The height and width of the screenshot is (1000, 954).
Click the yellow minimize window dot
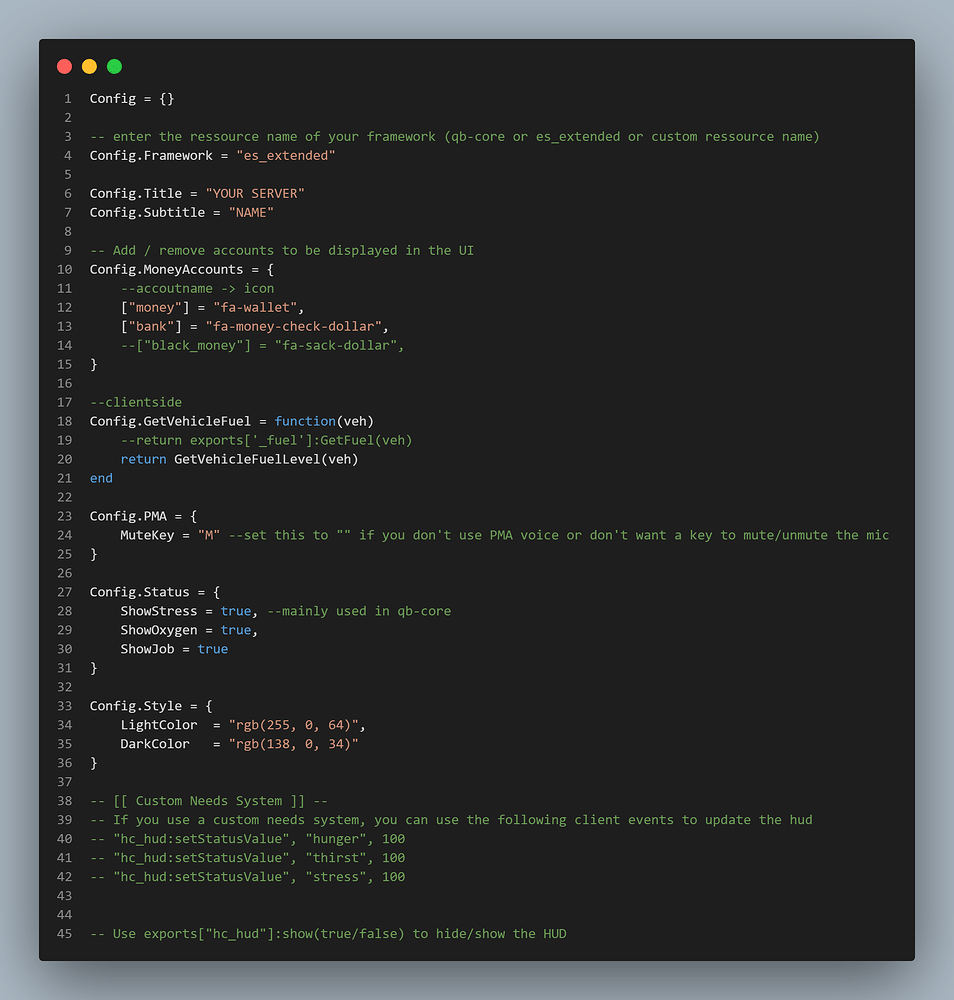89,66
